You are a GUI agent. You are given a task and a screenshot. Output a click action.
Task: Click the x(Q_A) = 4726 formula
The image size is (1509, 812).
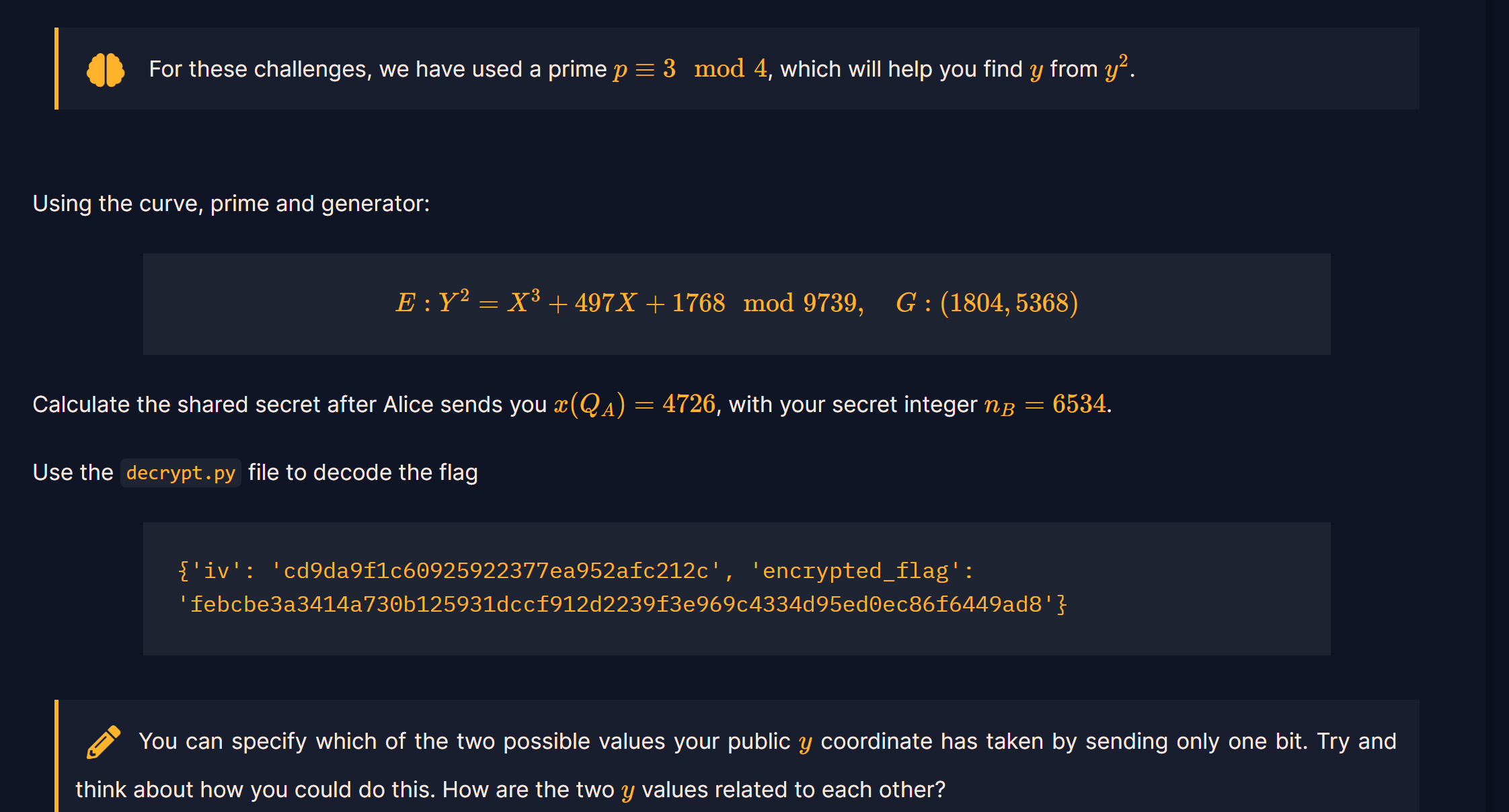click(x=634, y=405)
